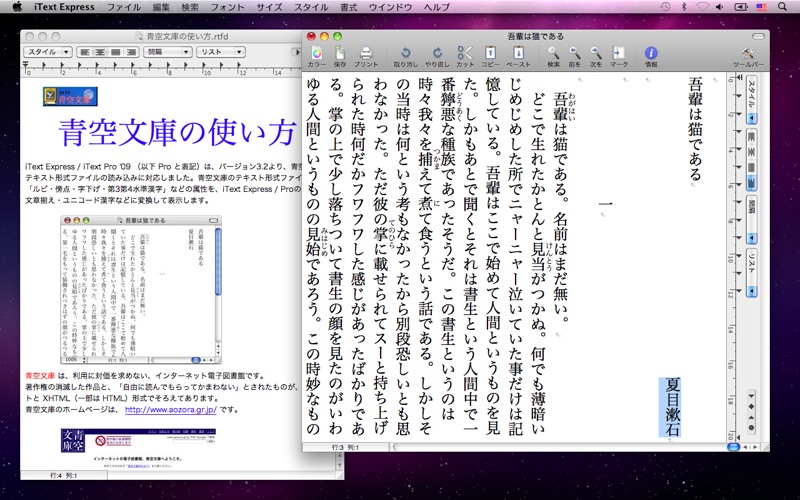Click the 取り消し undo icon

406,53
